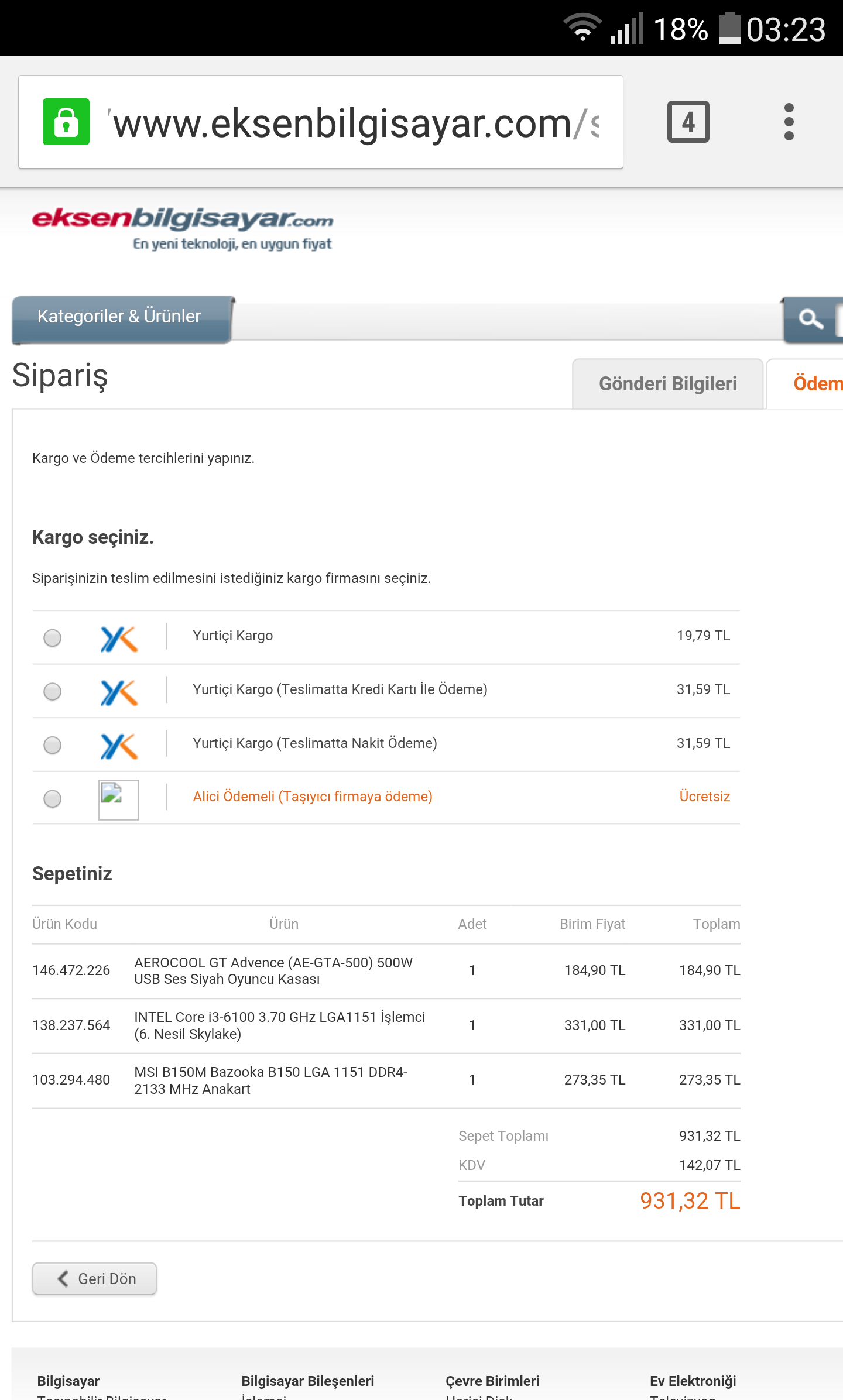Image resolution: width=843 pixels, height=1400 pixels.
Task: Switch to the Gönderi Bilgileri tab
Action: (667, 384)
